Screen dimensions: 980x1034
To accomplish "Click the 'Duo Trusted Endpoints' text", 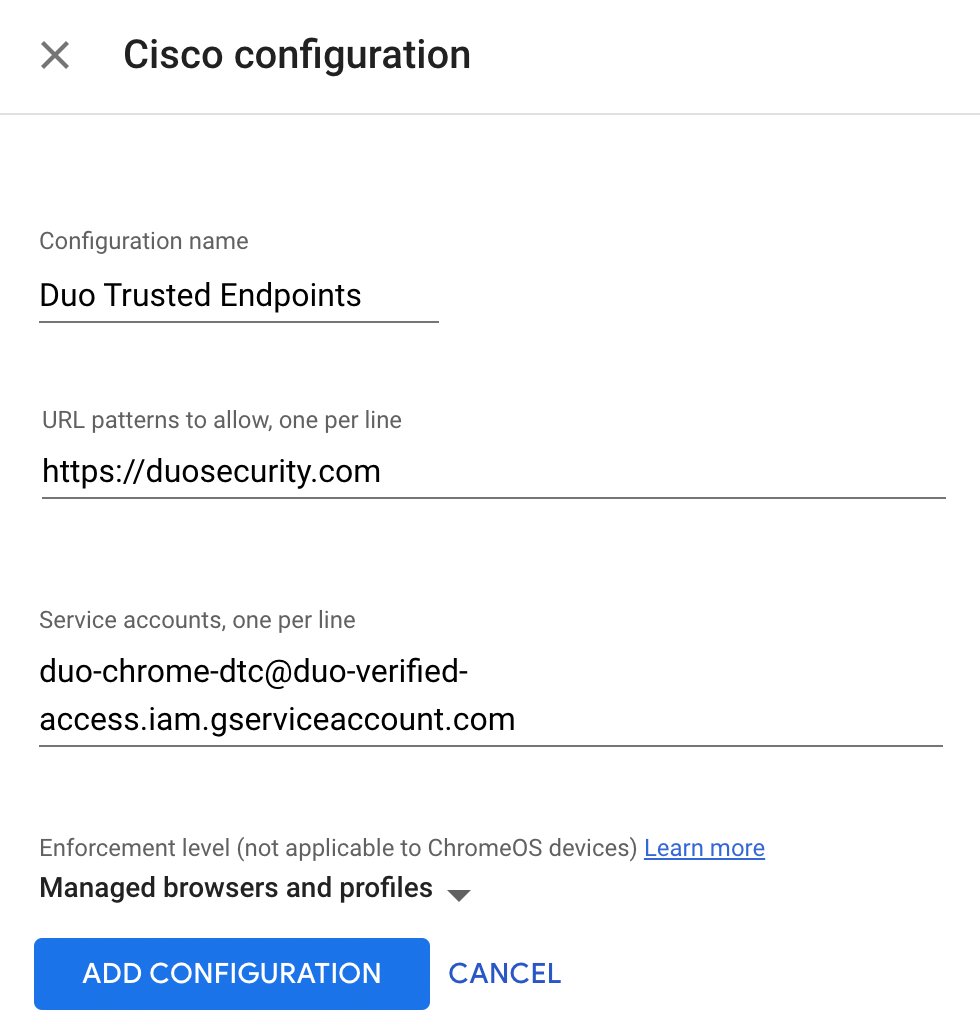I will (x=200, y=296).
